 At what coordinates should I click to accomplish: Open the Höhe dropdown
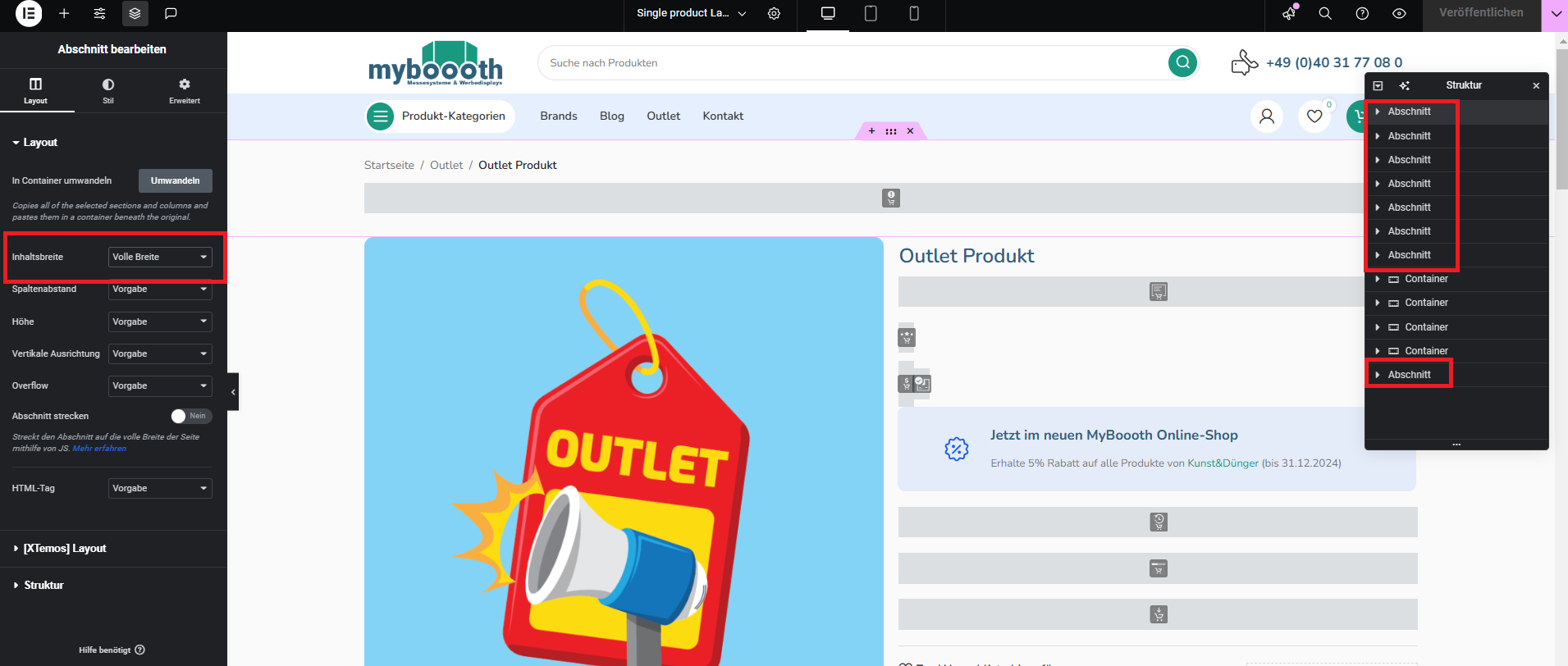coord(160,322)
